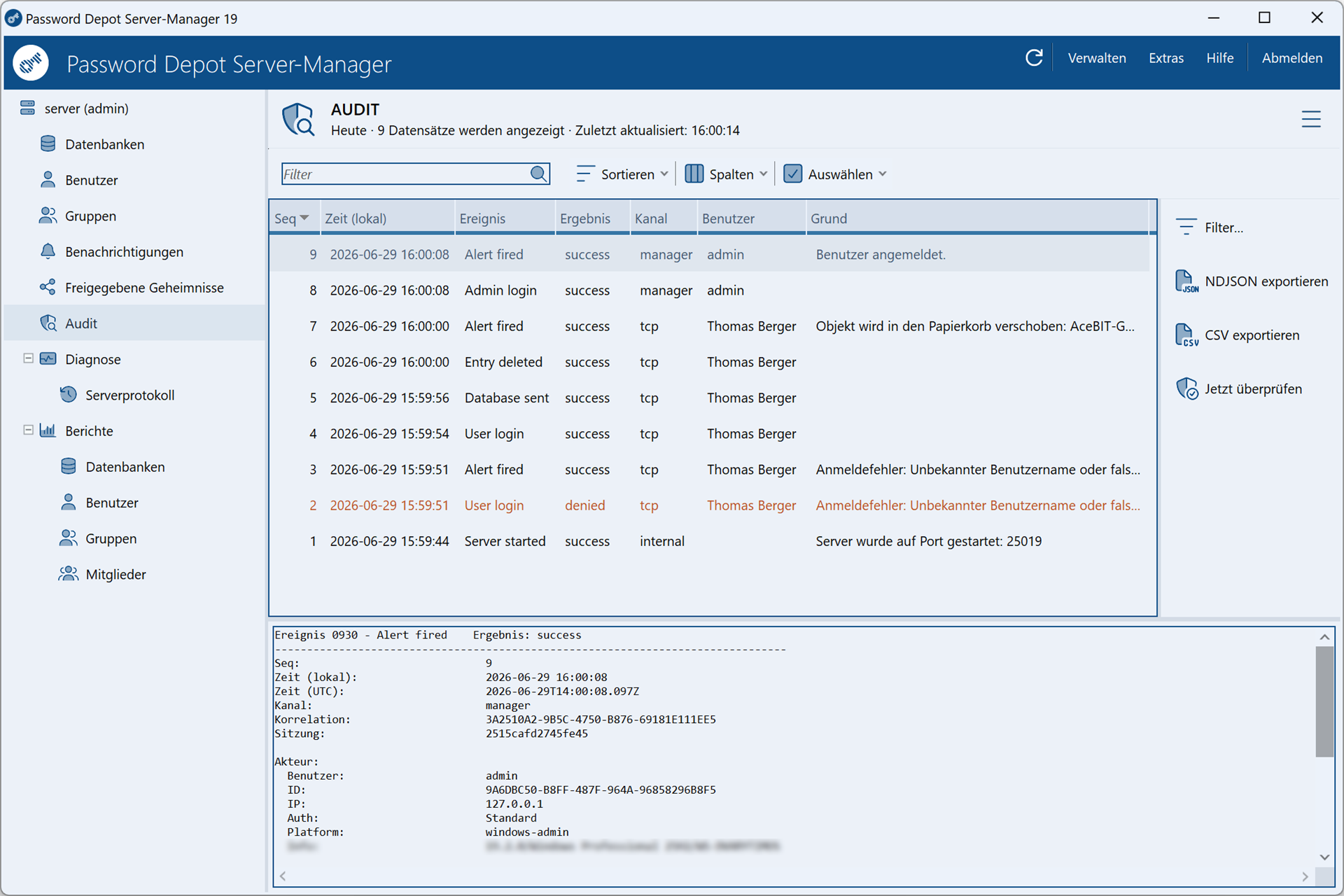Image resolution: width=1344 pixels, height=896 pixels.
Task: Click the details pane vertical scrollbar thumb
Action: (1324, 701)
